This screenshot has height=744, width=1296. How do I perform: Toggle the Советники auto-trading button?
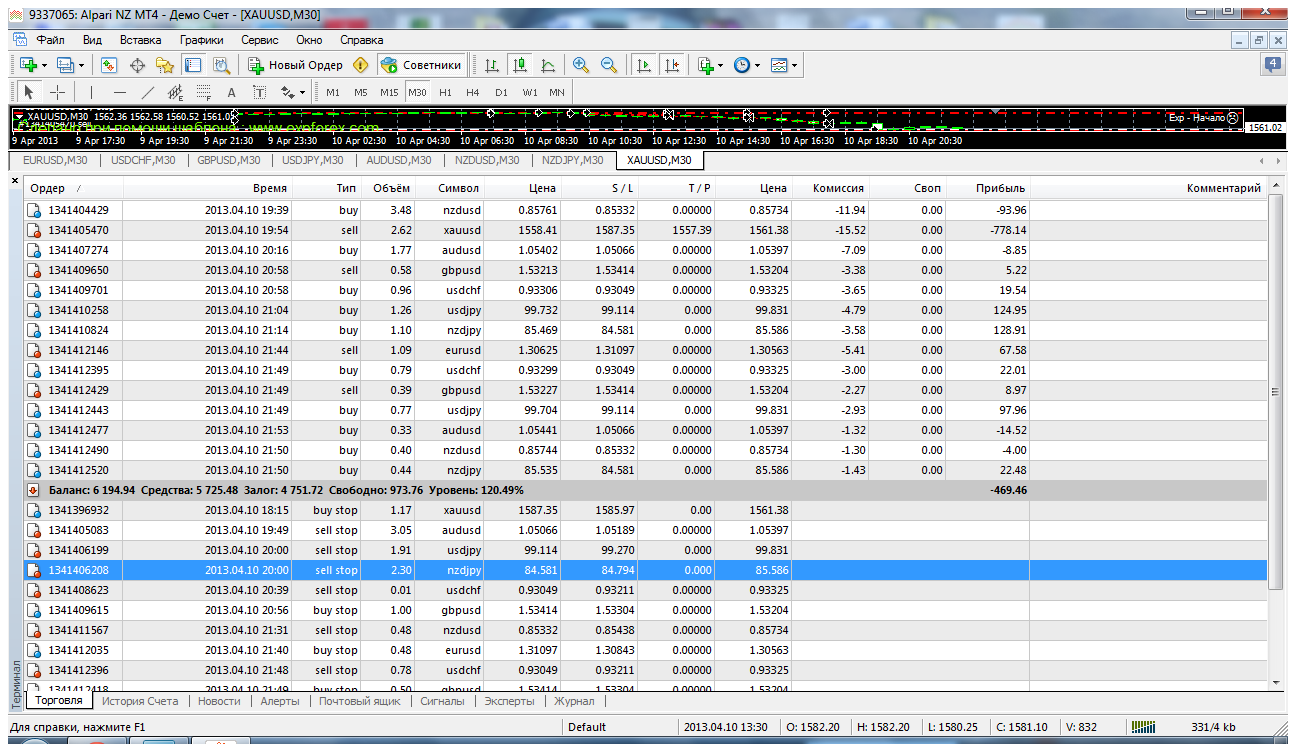[422, 65]
